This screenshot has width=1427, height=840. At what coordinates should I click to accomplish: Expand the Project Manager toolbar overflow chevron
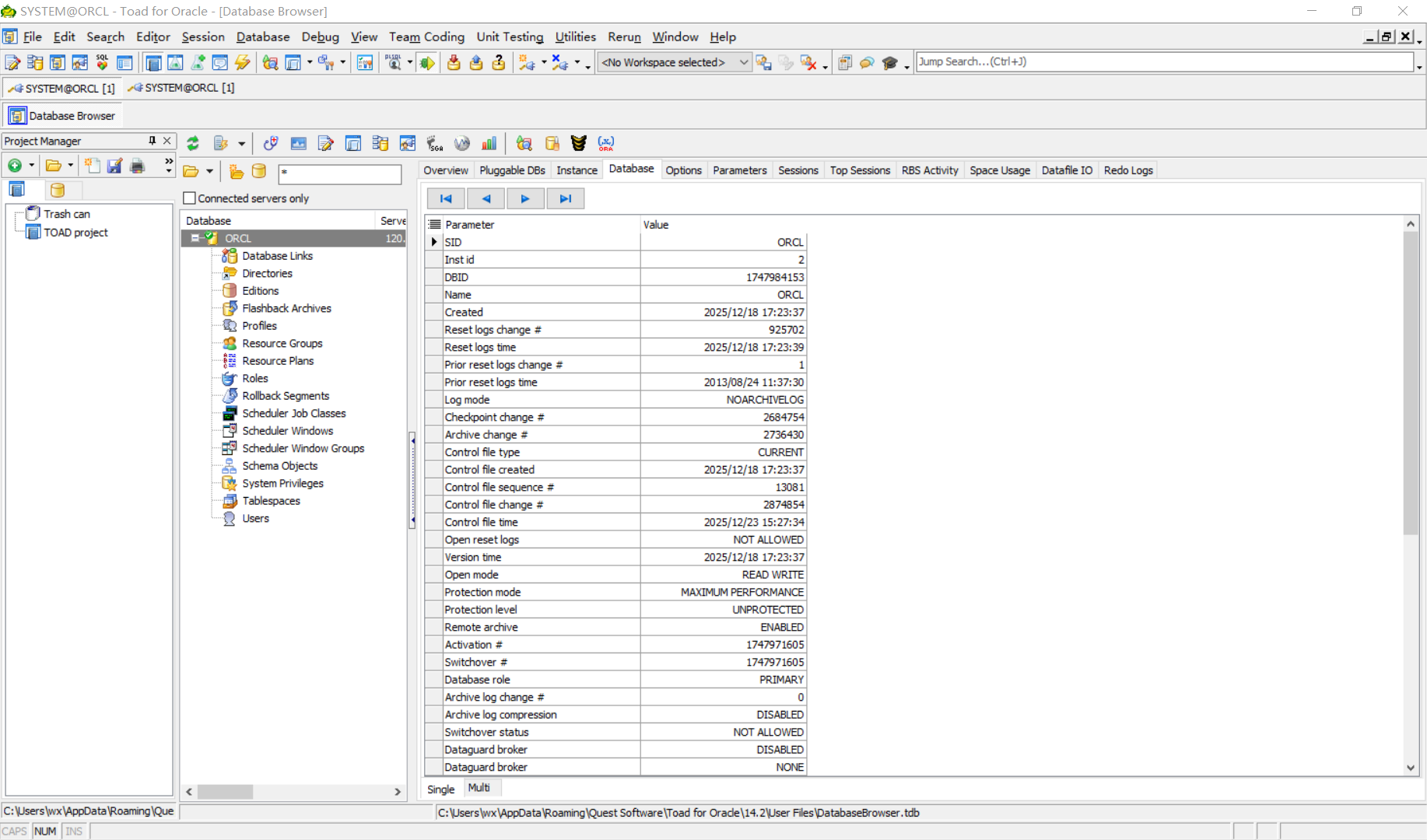point(169,162)
